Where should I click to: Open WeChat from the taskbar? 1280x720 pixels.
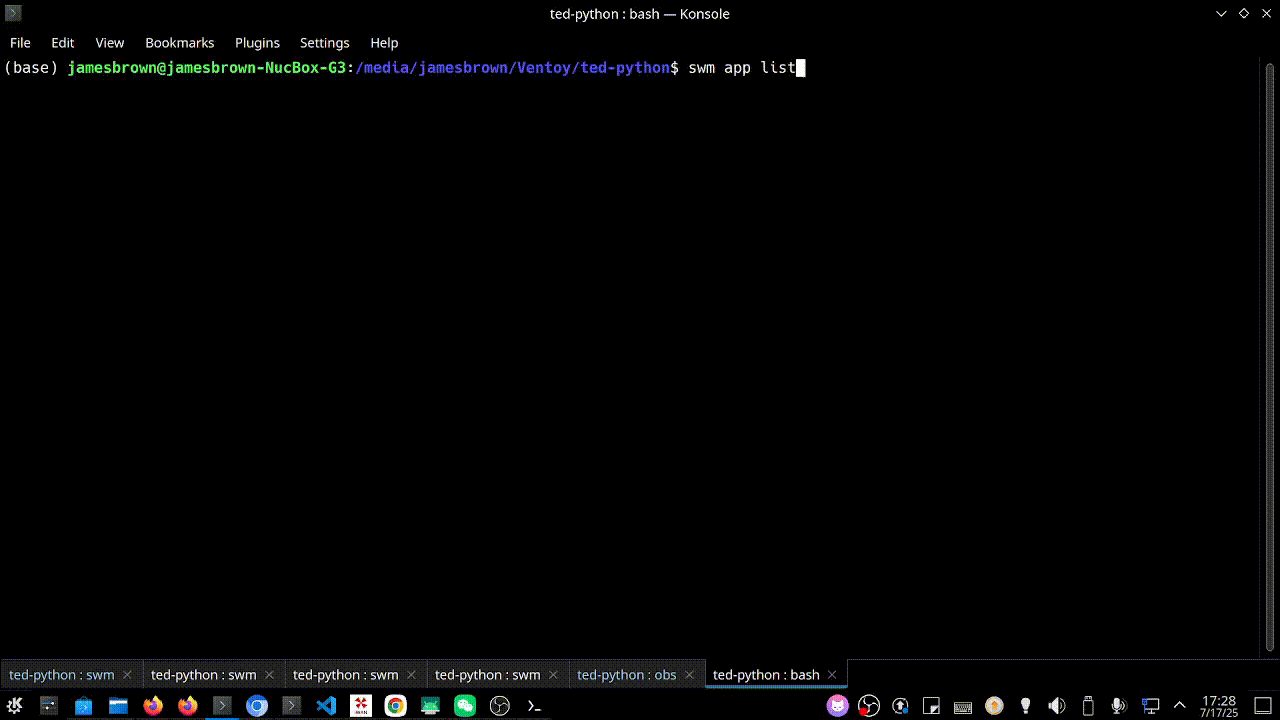pos(464,705)
